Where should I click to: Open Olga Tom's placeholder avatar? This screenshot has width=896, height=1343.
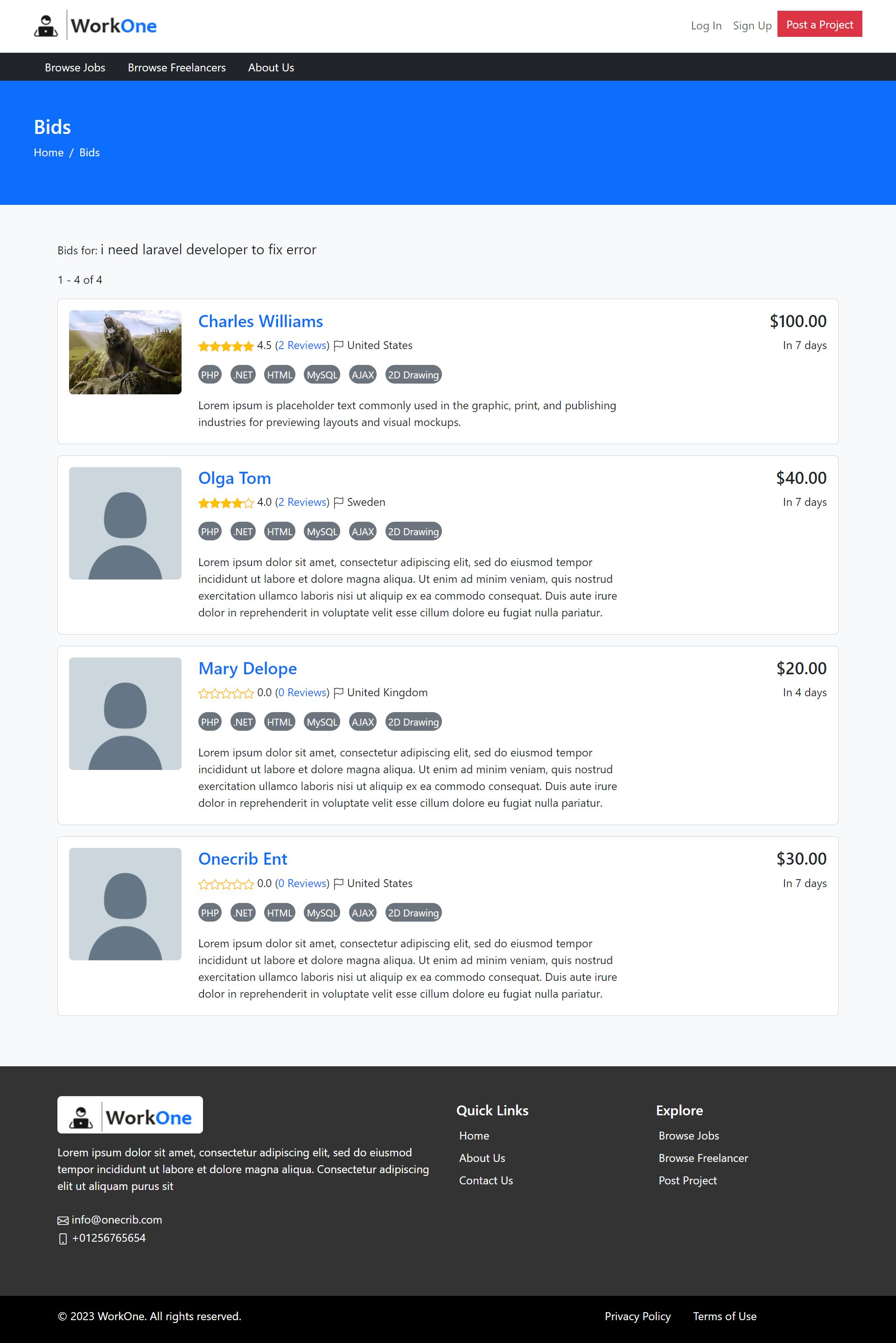coord(125,523)
